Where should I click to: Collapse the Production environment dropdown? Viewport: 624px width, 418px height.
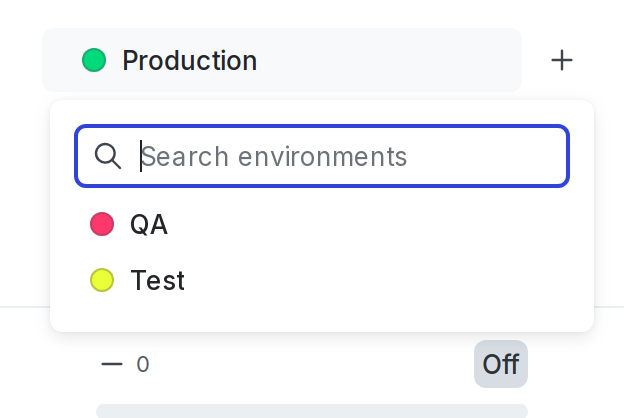pos(282,60)
